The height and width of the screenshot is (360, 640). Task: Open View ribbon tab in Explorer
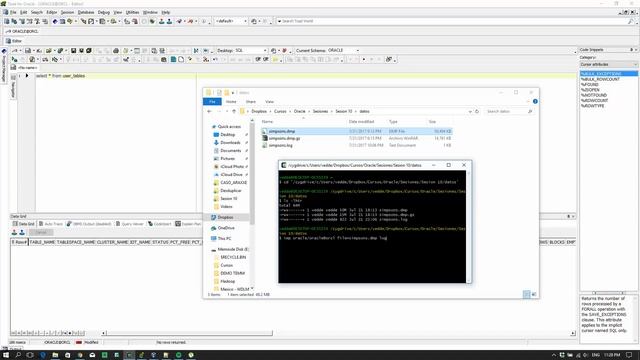(x=269, y=102)
